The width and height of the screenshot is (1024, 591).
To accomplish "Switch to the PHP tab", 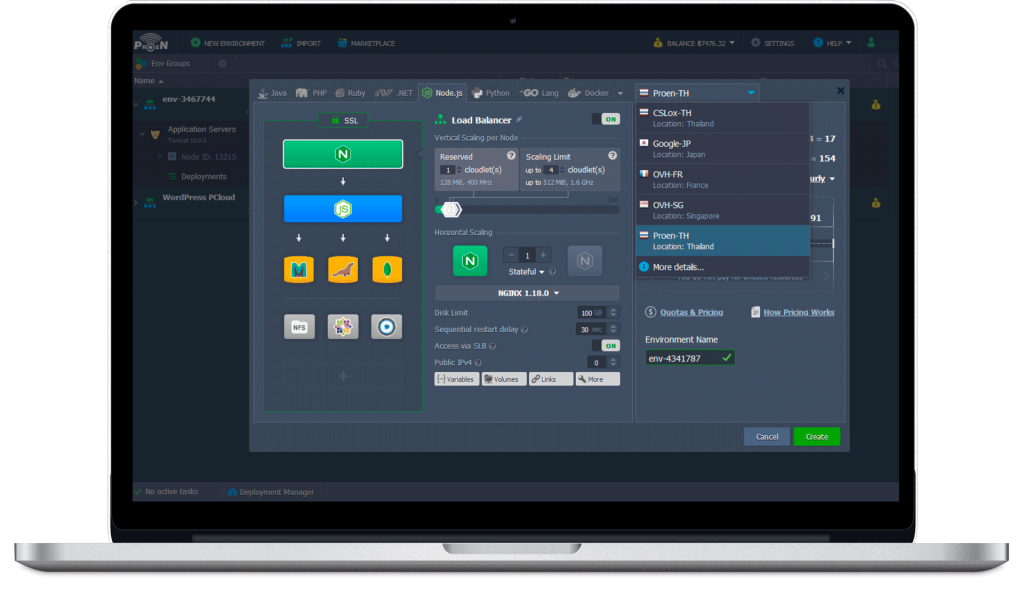I will click(x=312, y=93).
